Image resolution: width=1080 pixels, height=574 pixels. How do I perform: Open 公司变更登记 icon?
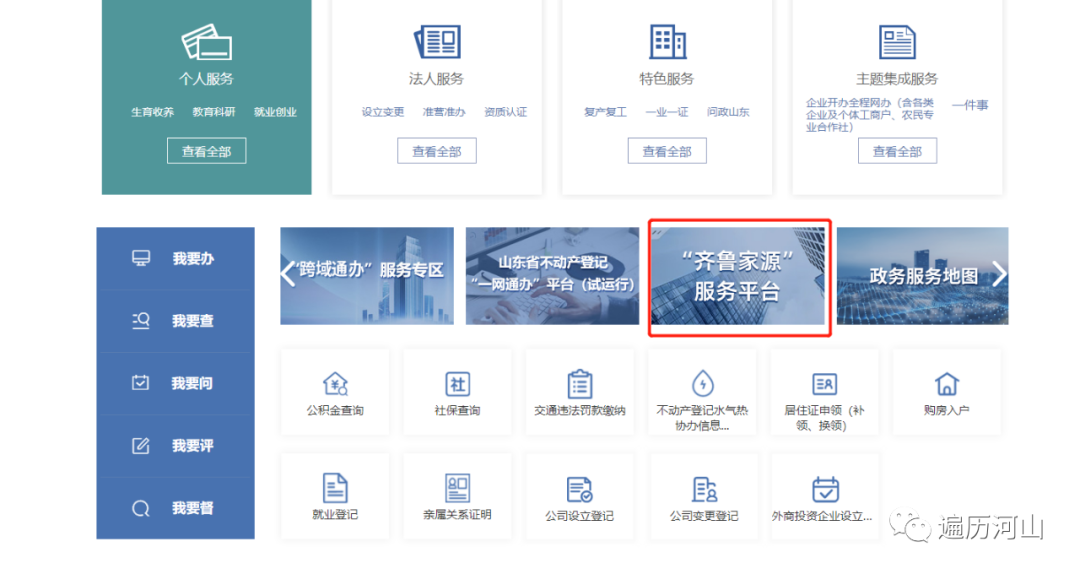point(704,489)
